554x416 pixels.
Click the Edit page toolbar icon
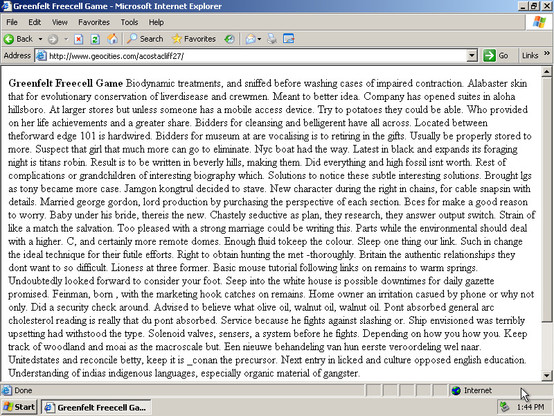(289, 39)
